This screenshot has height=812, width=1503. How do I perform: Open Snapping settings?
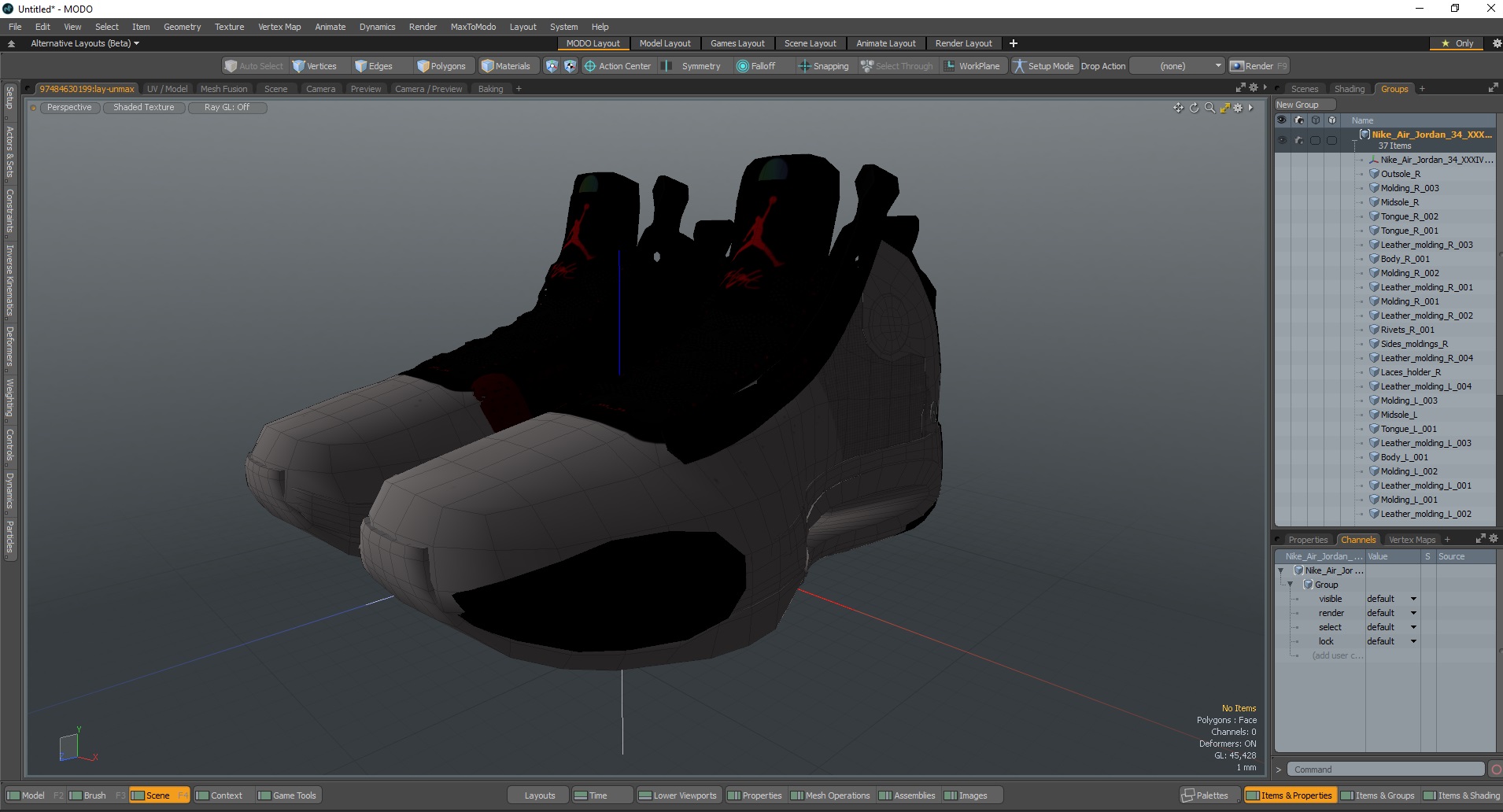pos(825,66)
